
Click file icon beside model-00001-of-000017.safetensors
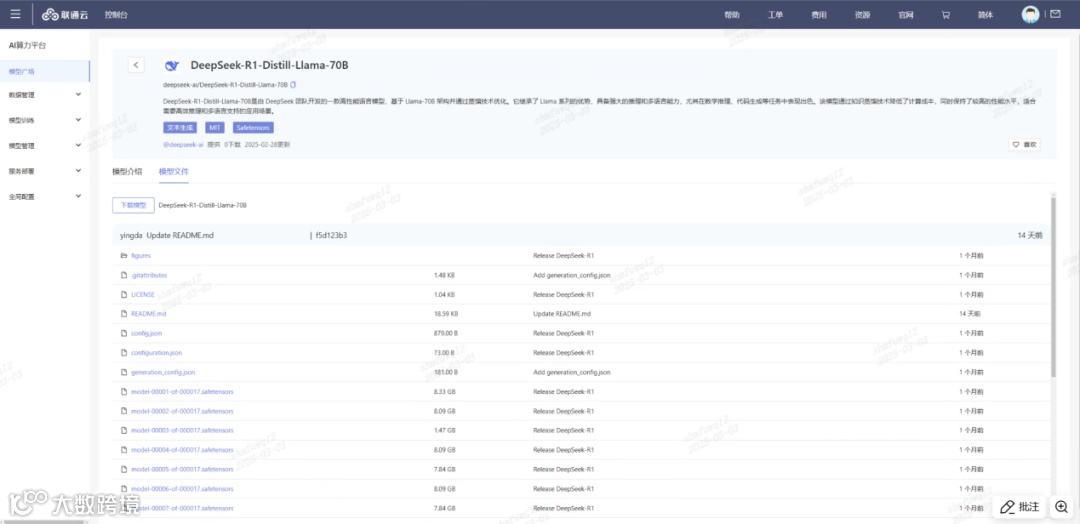pyautogui.click(x=124, y=391)
